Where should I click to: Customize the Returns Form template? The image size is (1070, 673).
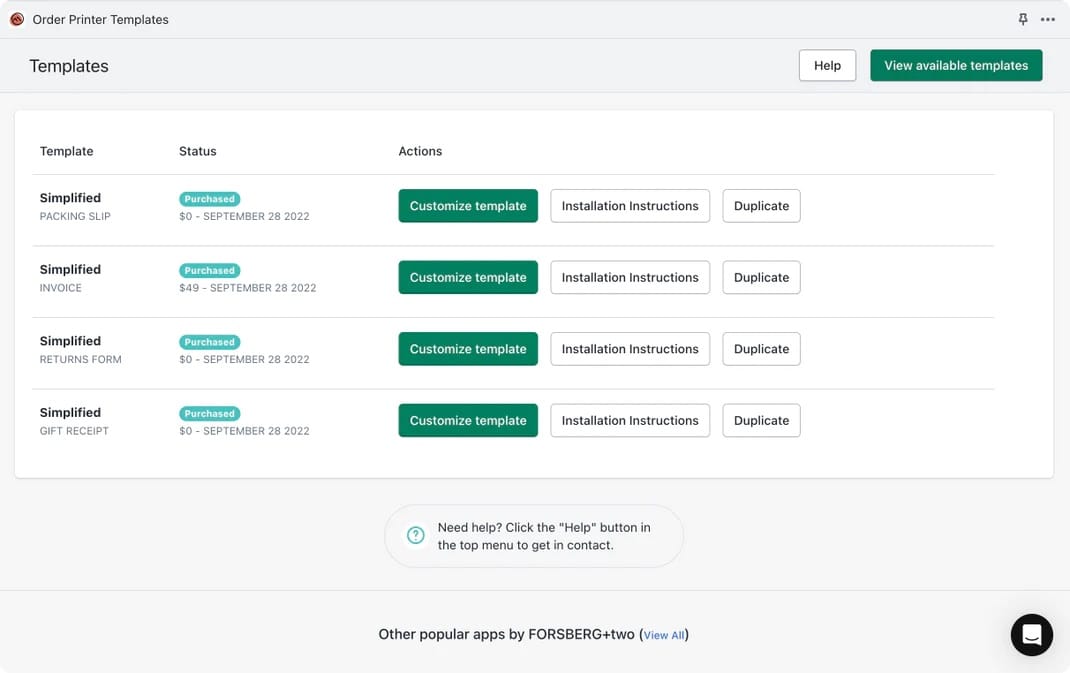(x=468, y=349)
